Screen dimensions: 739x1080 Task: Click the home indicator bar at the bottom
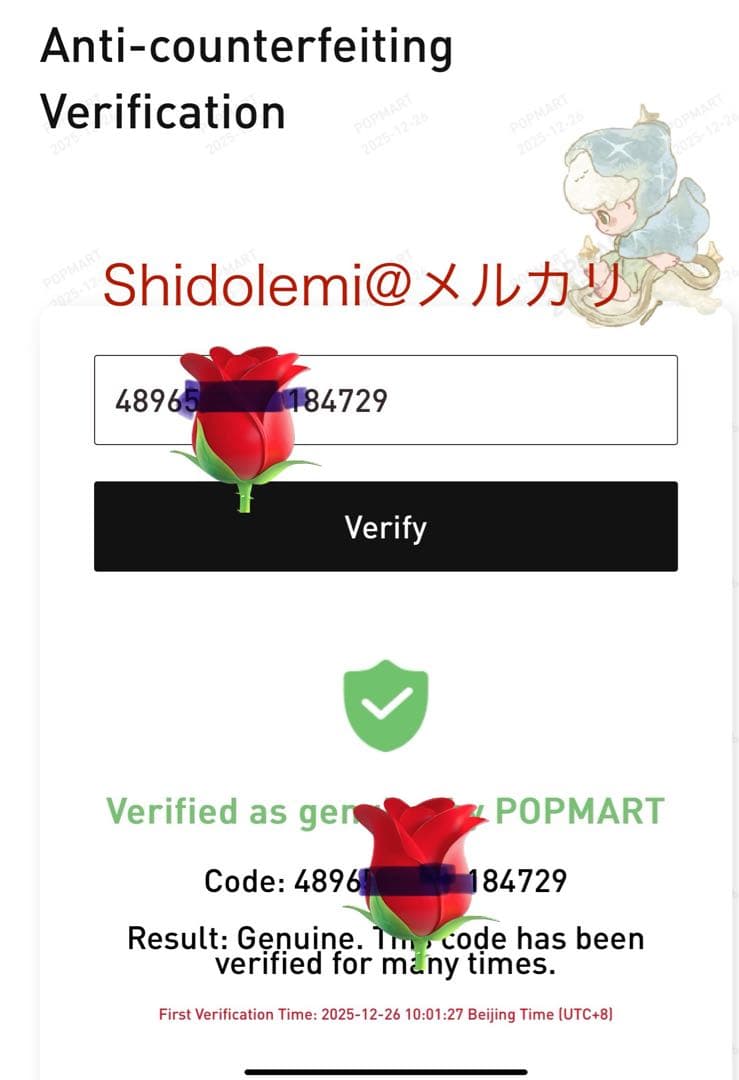[x=386, y=1072]
